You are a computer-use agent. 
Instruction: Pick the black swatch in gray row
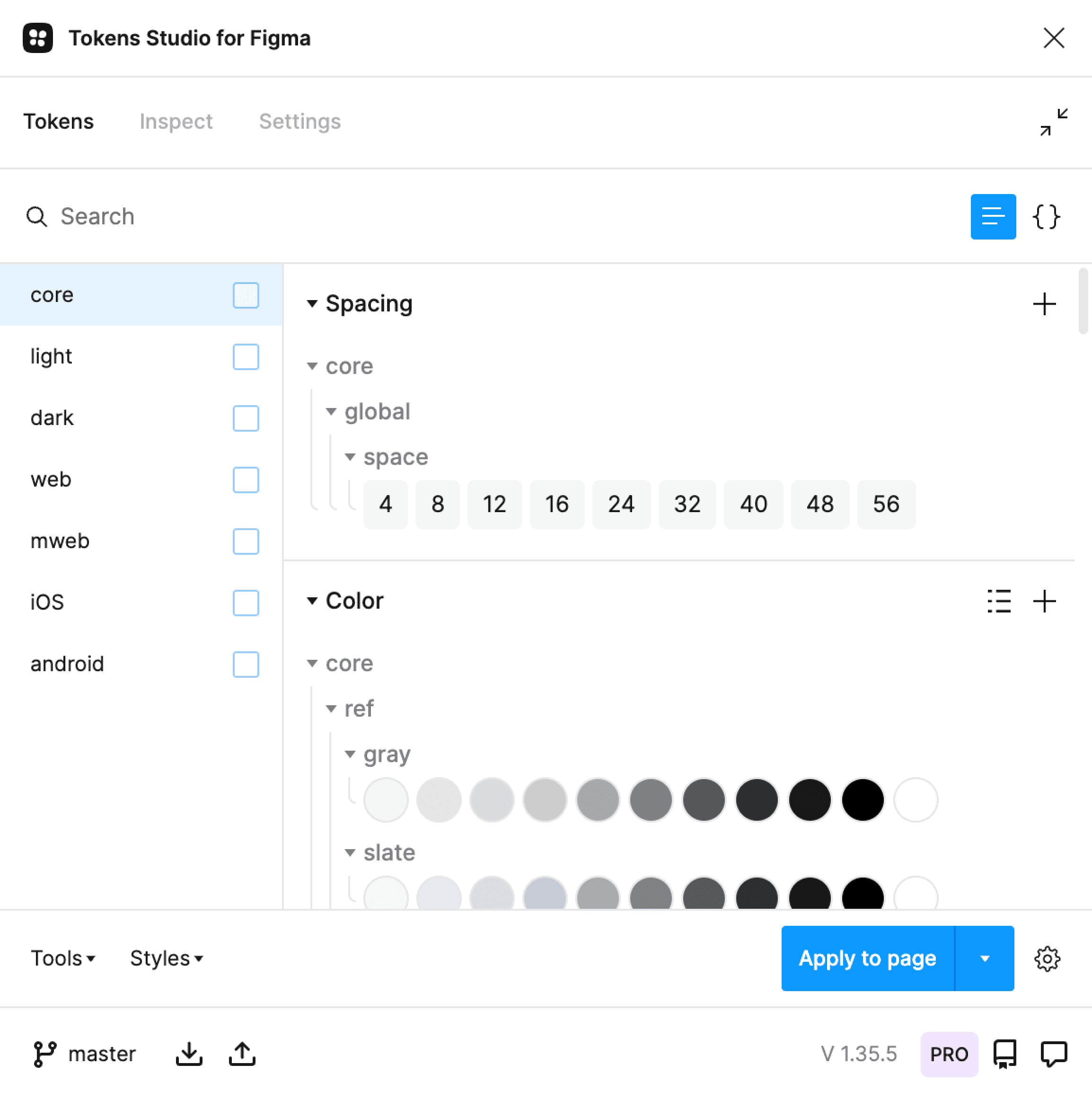coord(863,800)
